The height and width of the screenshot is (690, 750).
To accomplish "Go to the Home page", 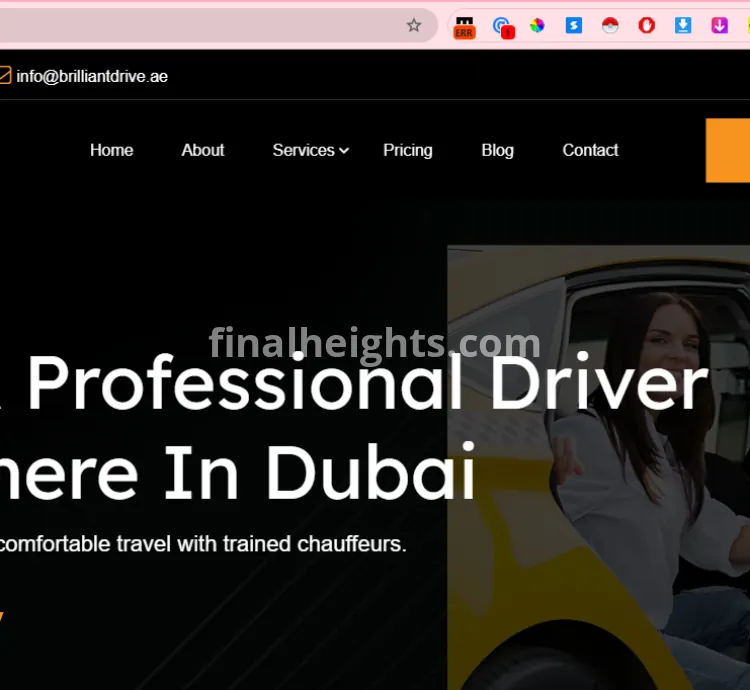I will (x=111, y=150).
